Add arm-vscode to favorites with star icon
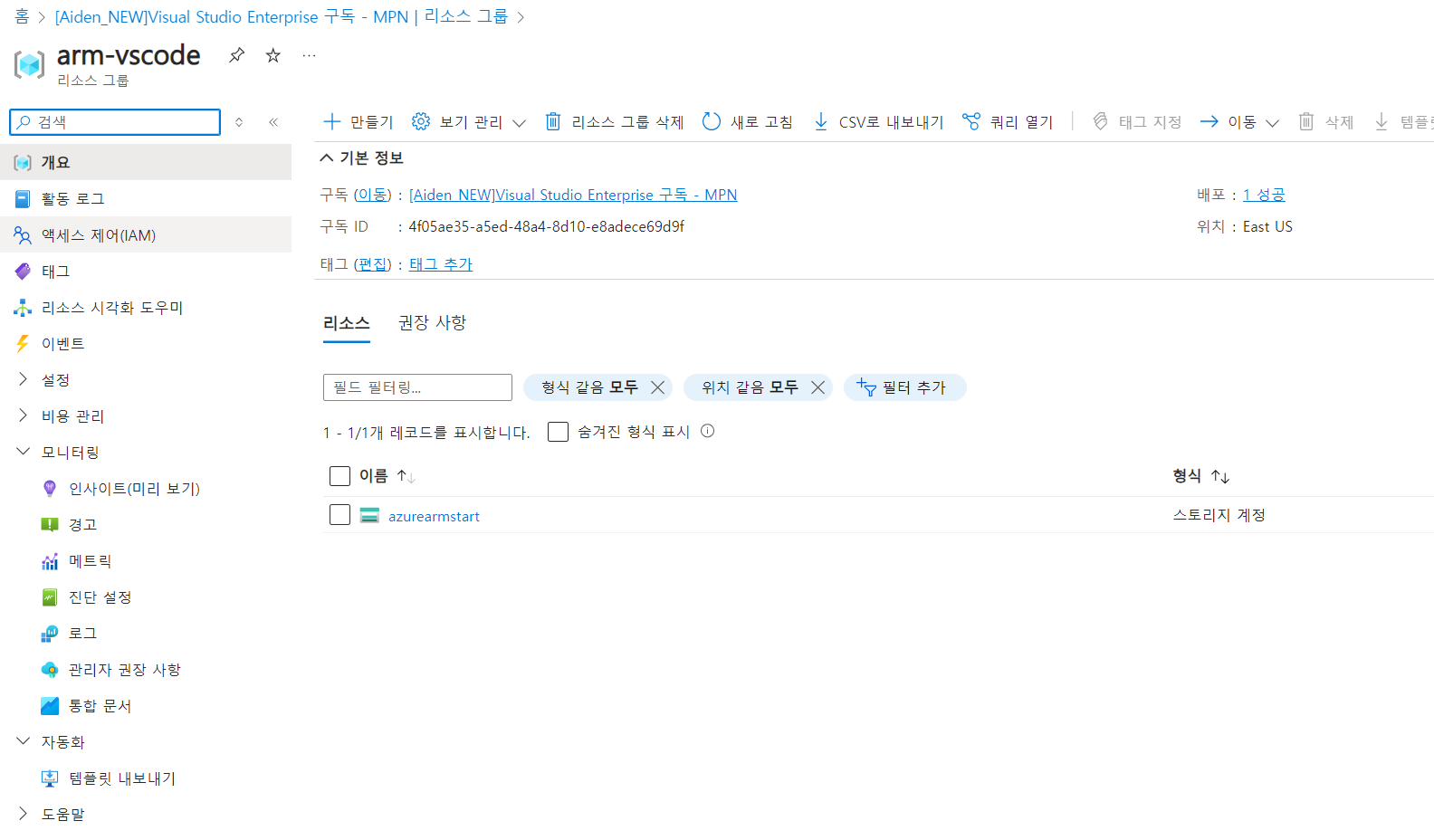This screenshot has width=1434, height=840. [272, 55]
